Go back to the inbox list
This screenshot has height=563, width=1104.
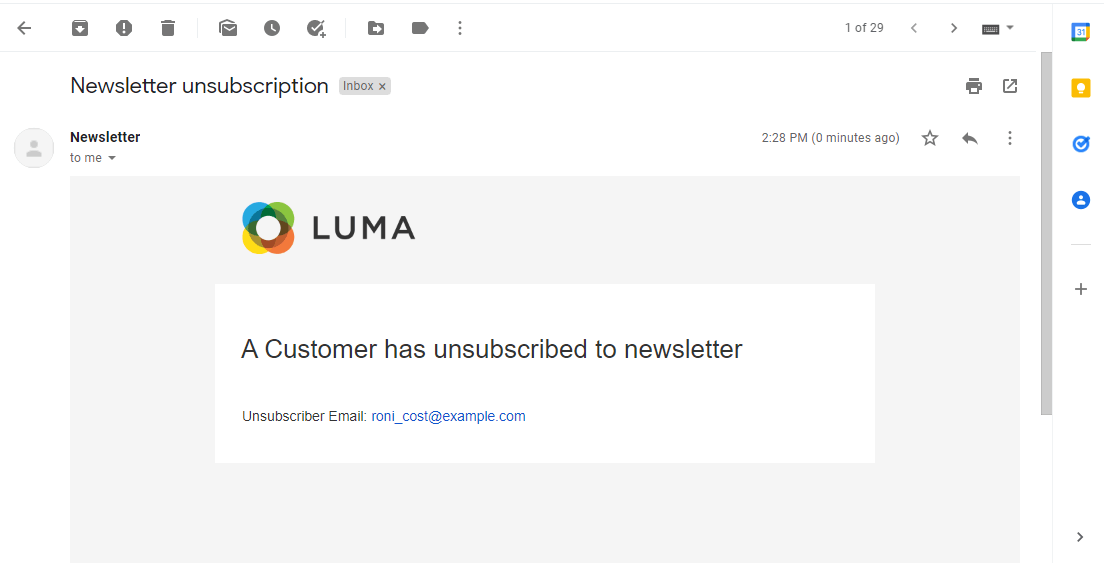click(24, 28)
